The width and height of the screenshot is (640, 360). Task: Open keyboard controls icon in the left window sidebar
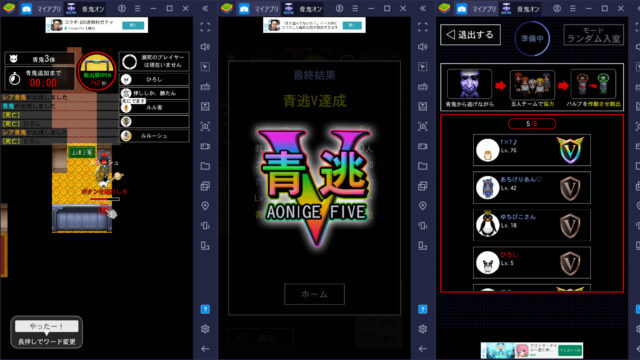[x=205, y=87]
